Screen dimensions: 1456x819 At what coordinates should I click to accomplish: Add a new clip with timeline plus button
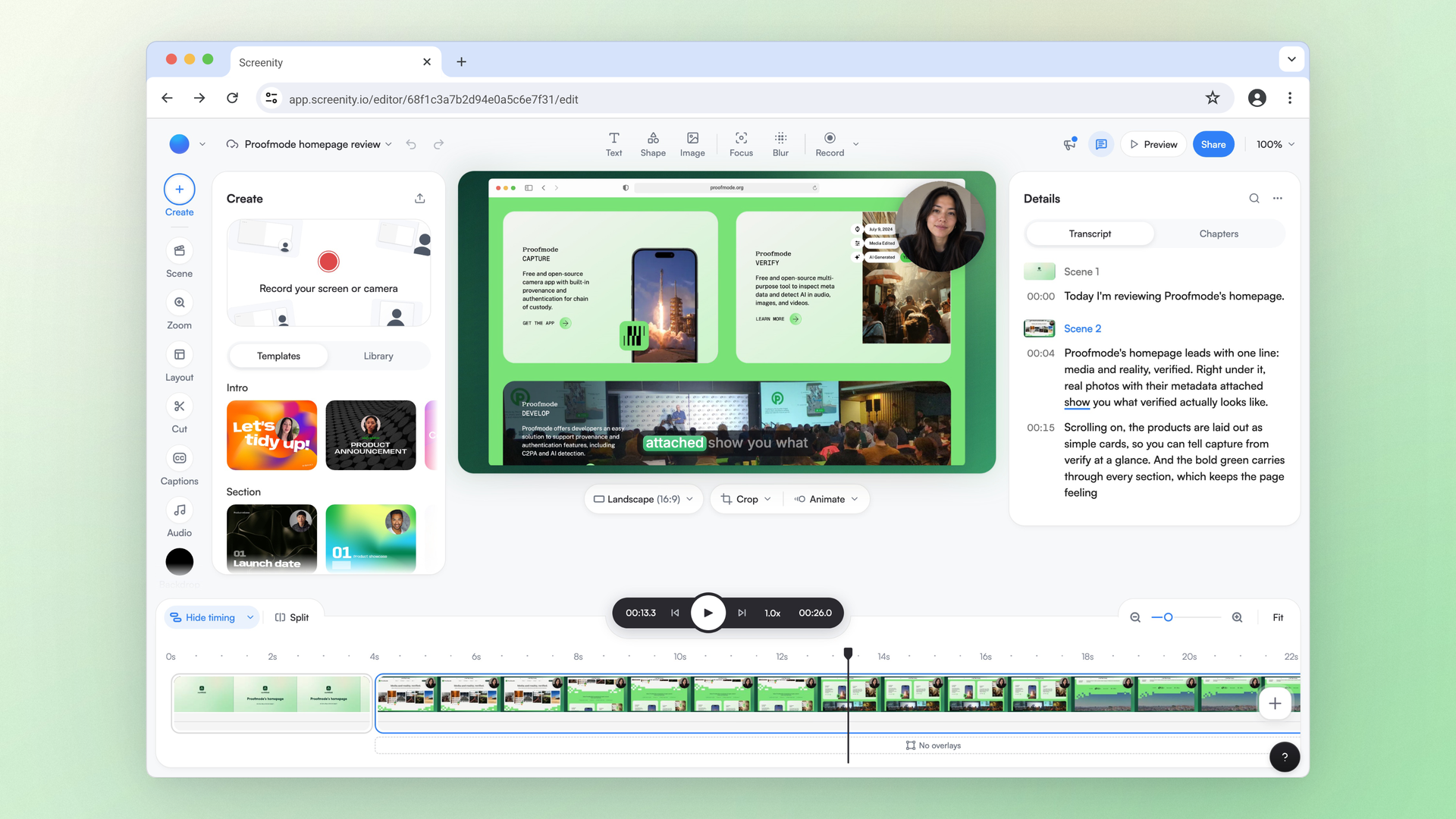pyautogui.click(x=1275, y=704)
